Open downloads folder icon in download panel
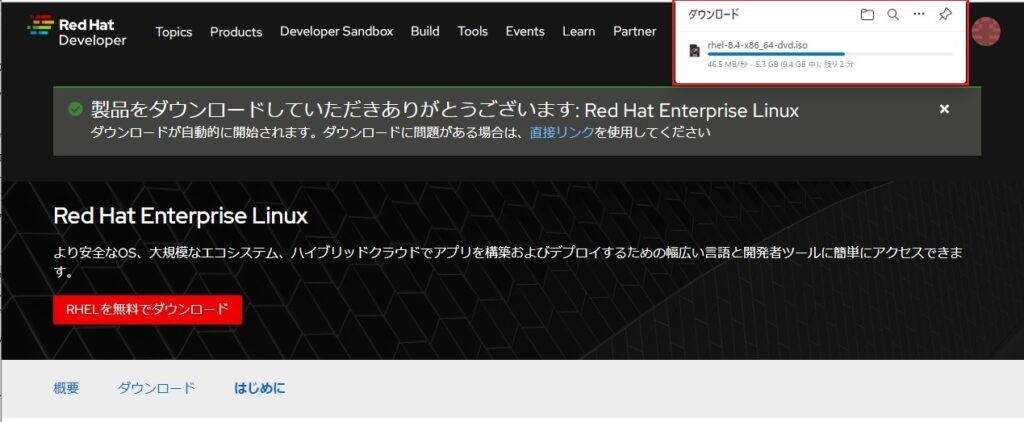This screenshot has height=422, width=1024. [x=867, y=14]
